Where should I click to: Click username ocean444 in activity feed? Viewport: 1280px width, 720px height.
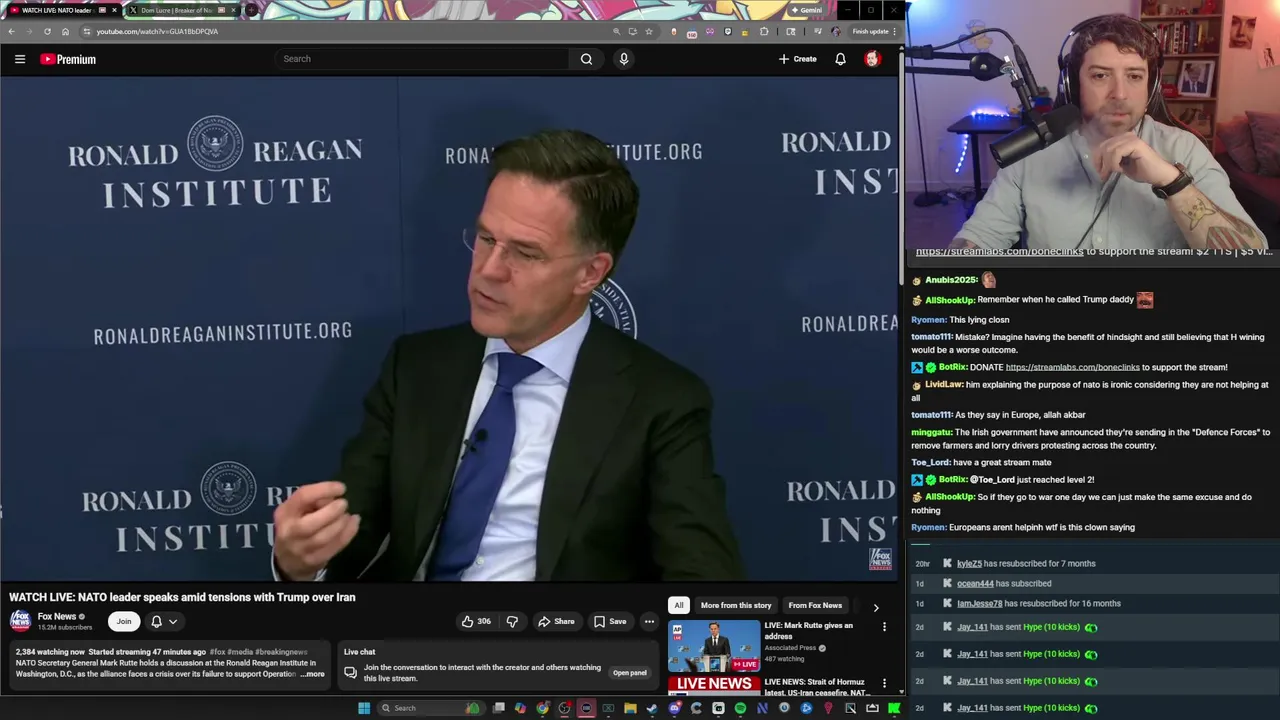pyautogui.click(x=975, y=584)
